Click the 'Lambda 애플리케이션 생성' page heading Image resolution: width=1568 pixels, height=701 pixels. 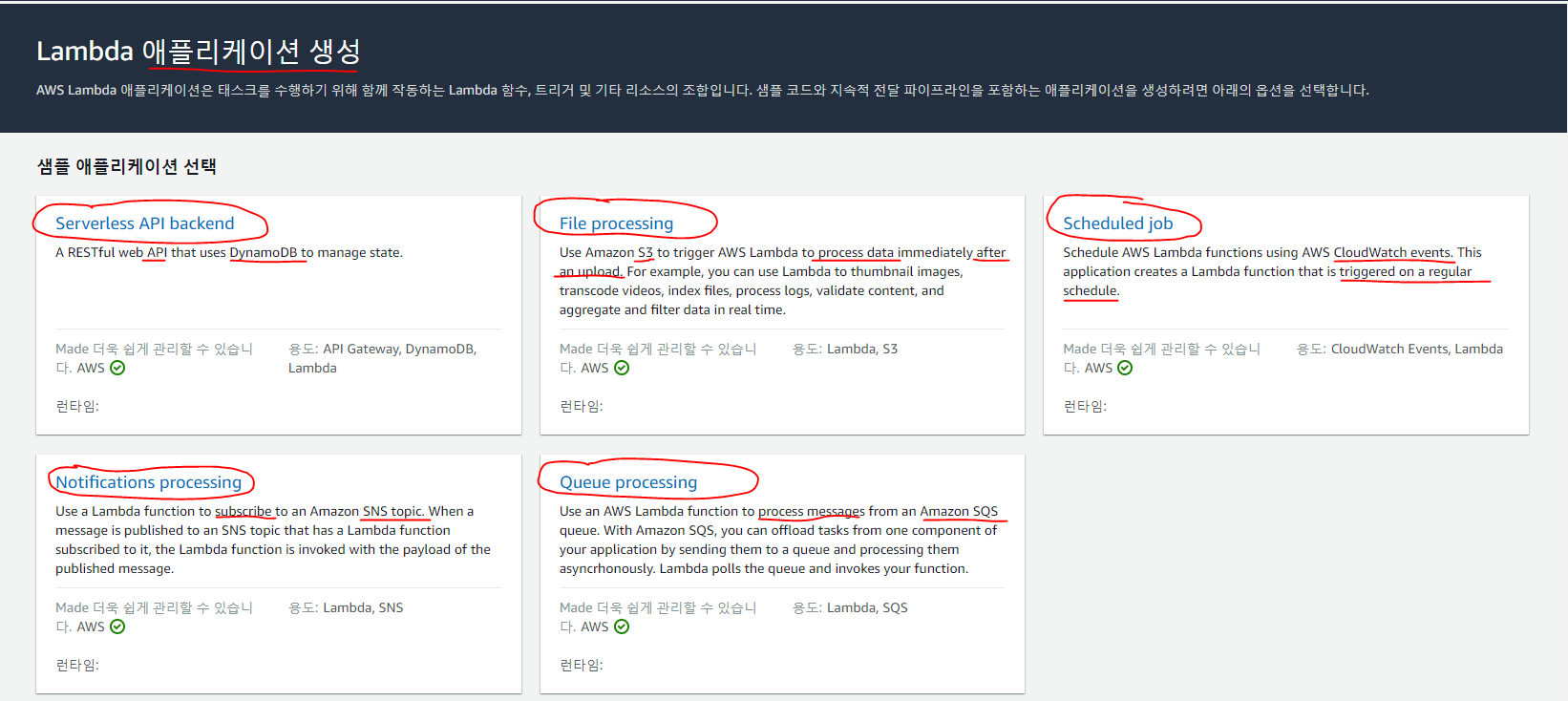(x=199, y=51)
